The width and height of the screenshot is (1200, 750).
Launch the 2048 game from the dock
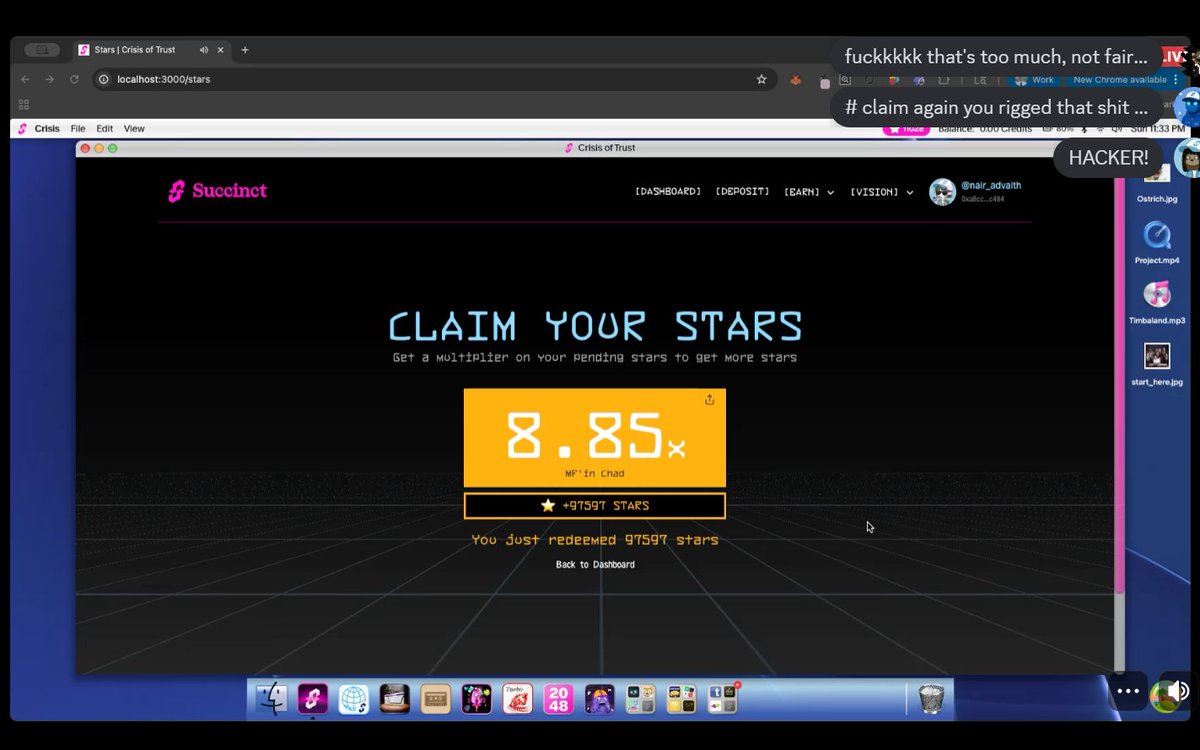(x=558, y=698)
